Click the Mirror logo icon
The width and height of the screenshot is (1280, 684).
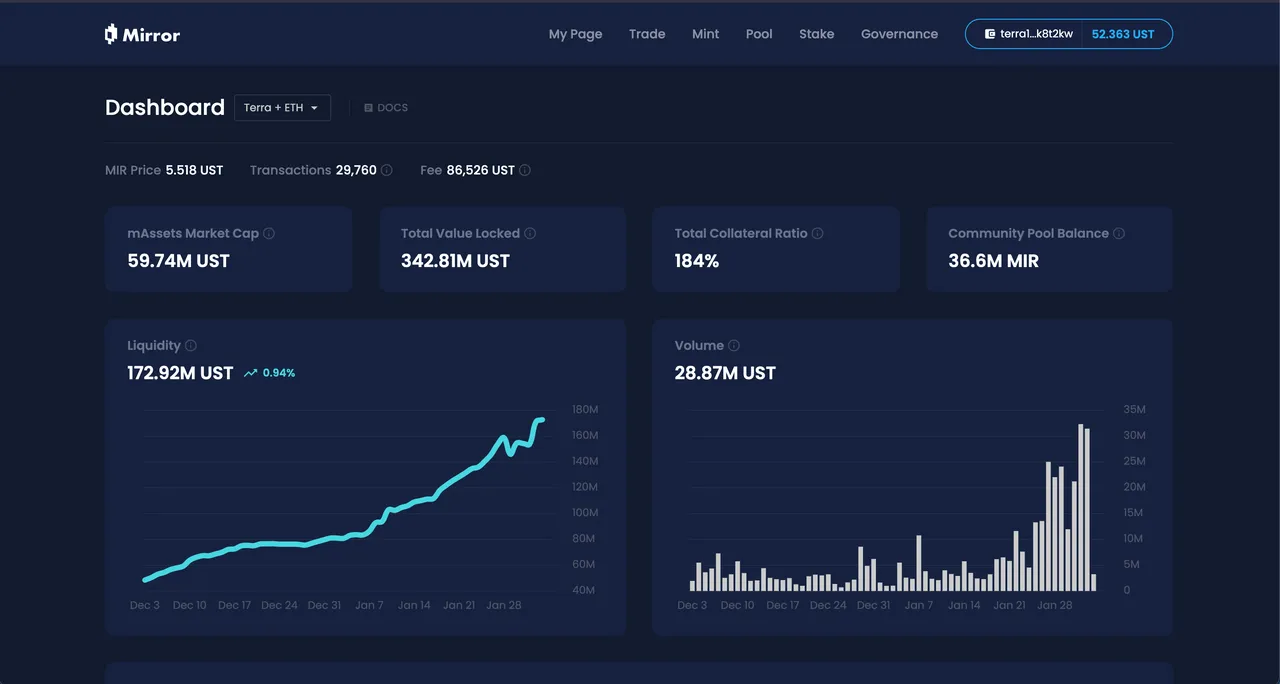(x=111, y=34)
